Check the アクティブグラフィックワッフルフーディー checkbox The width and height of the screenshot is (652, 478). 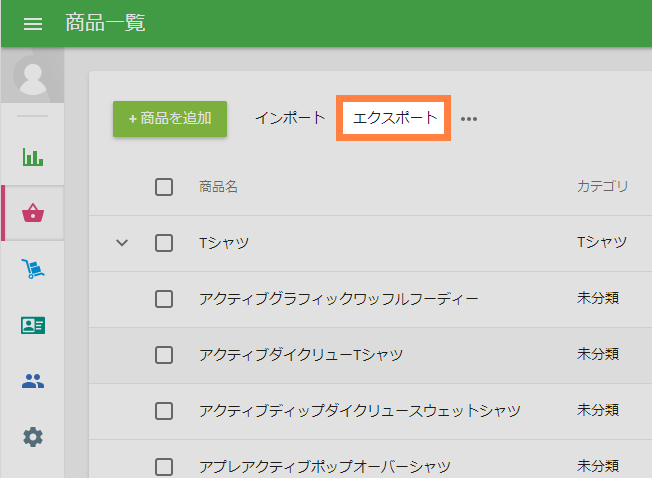[164, 299]
